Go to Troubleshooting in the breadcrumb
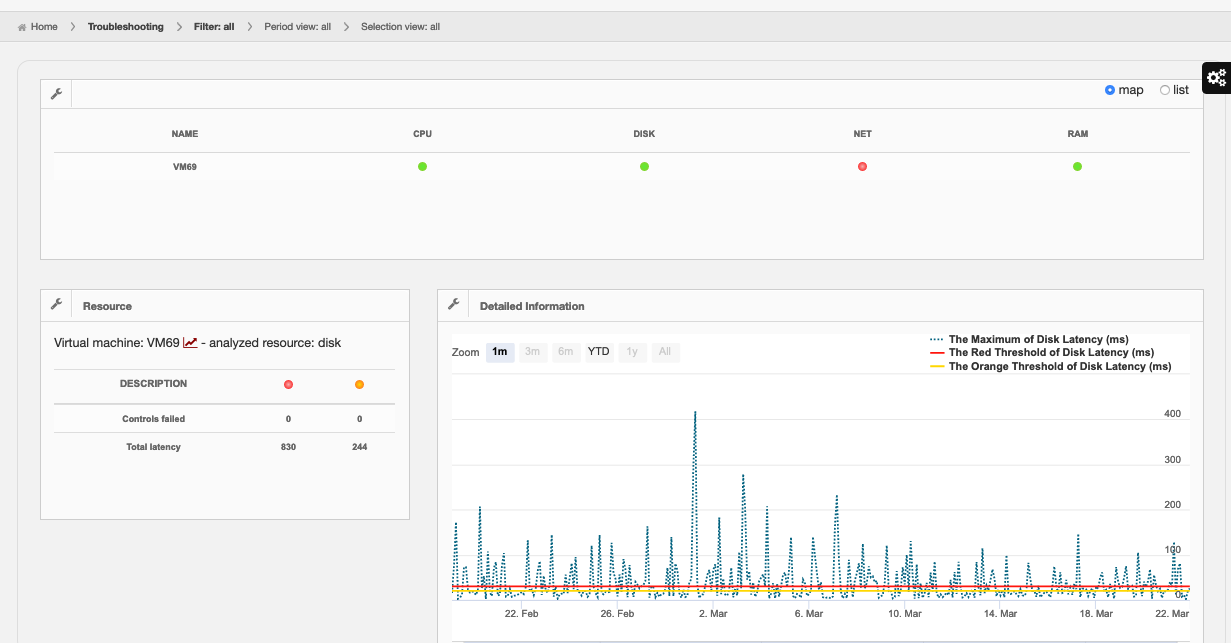1231x643 pixels. tap(125, 27)
